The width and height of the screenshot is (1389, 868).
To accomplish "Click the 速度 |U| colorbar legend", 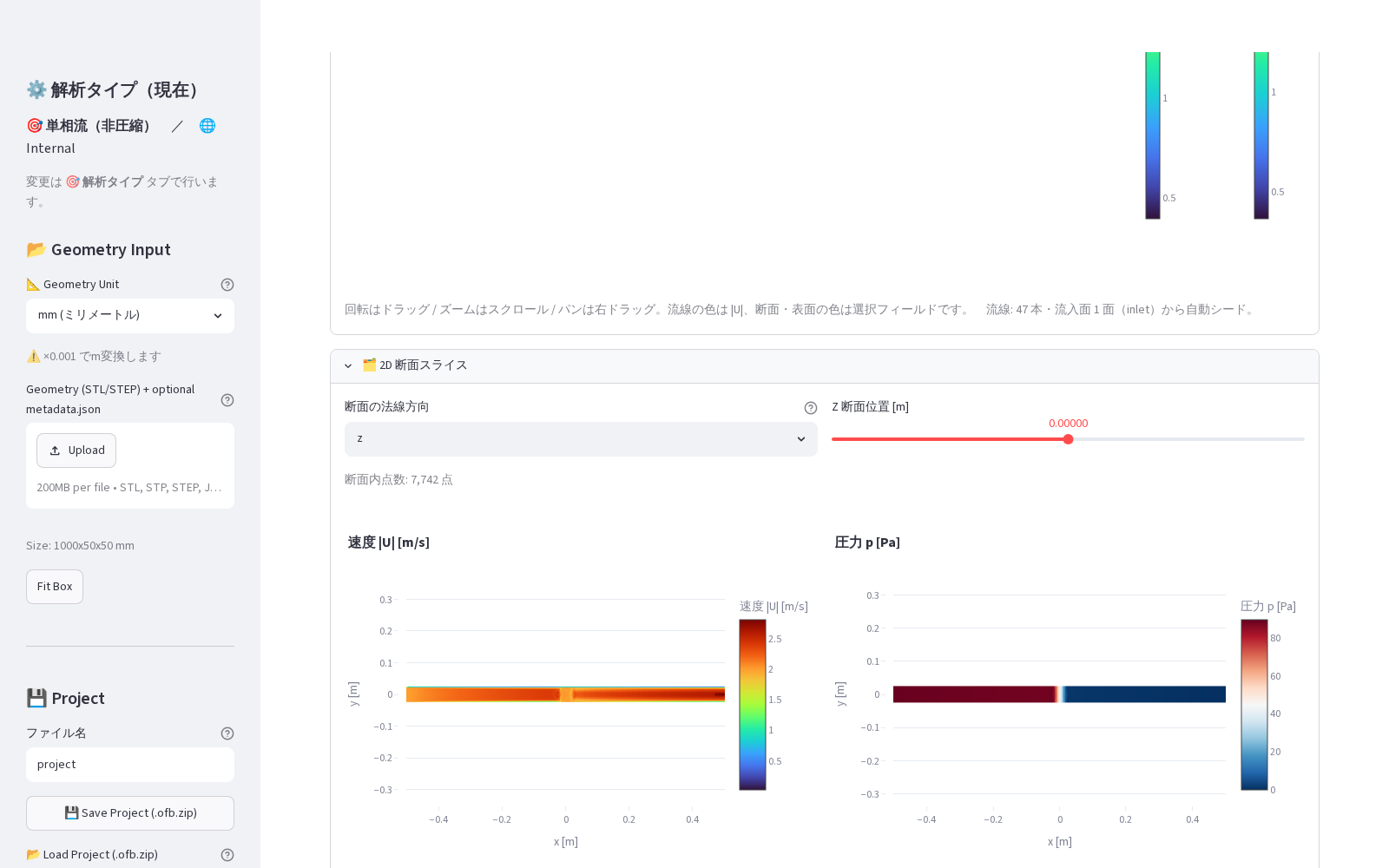I will [753, 705].
